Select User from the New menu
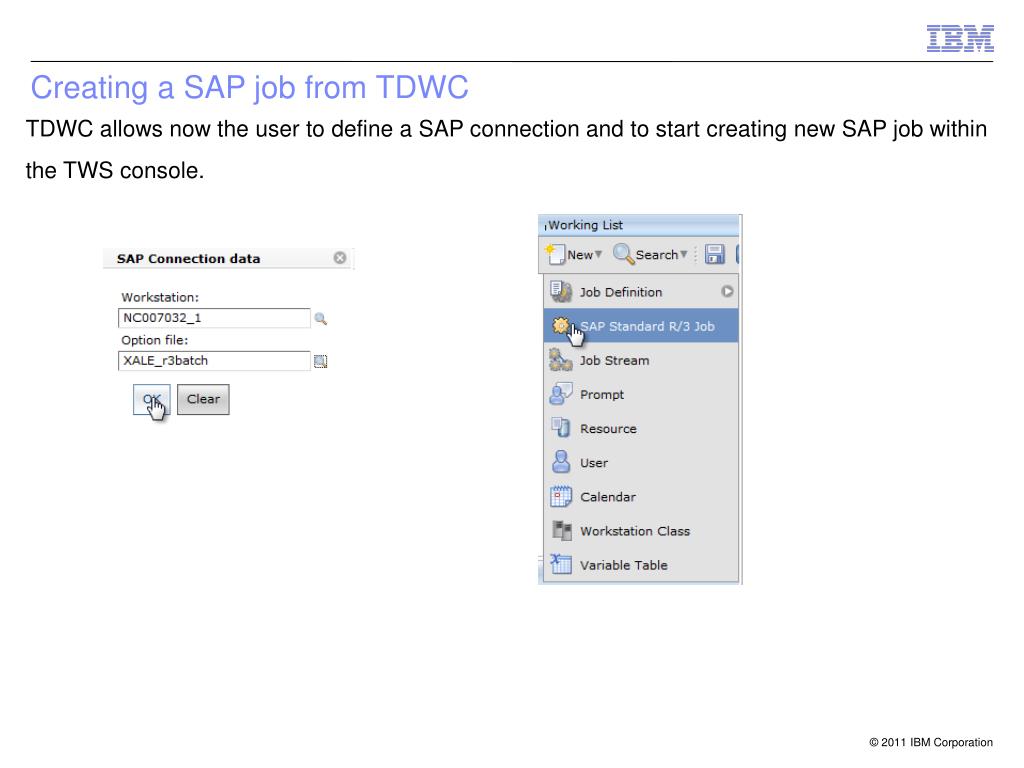Screen dimensions: 1024x768 click(x=641, y=462)
